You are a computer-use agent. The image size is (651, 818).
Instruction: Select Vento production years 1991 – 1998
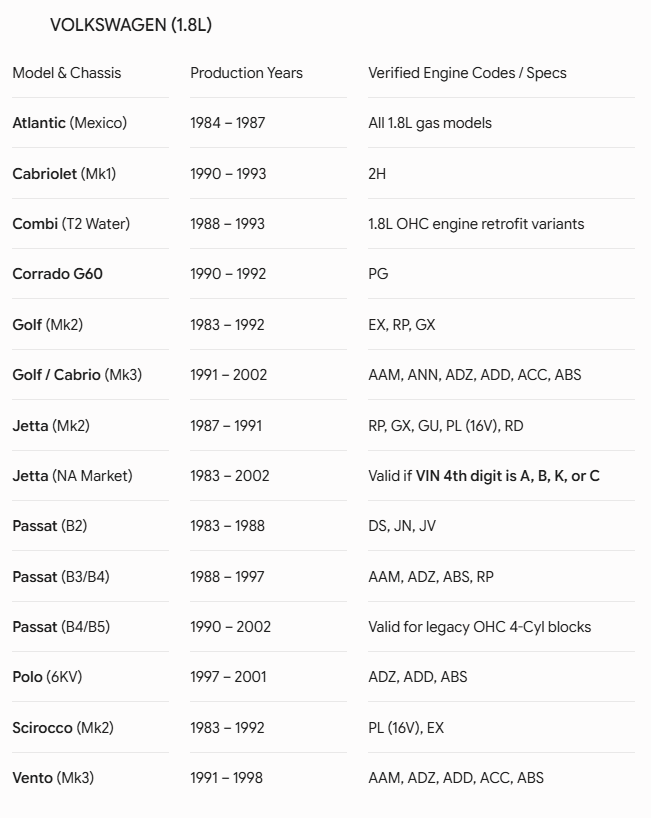click(226, 778)
